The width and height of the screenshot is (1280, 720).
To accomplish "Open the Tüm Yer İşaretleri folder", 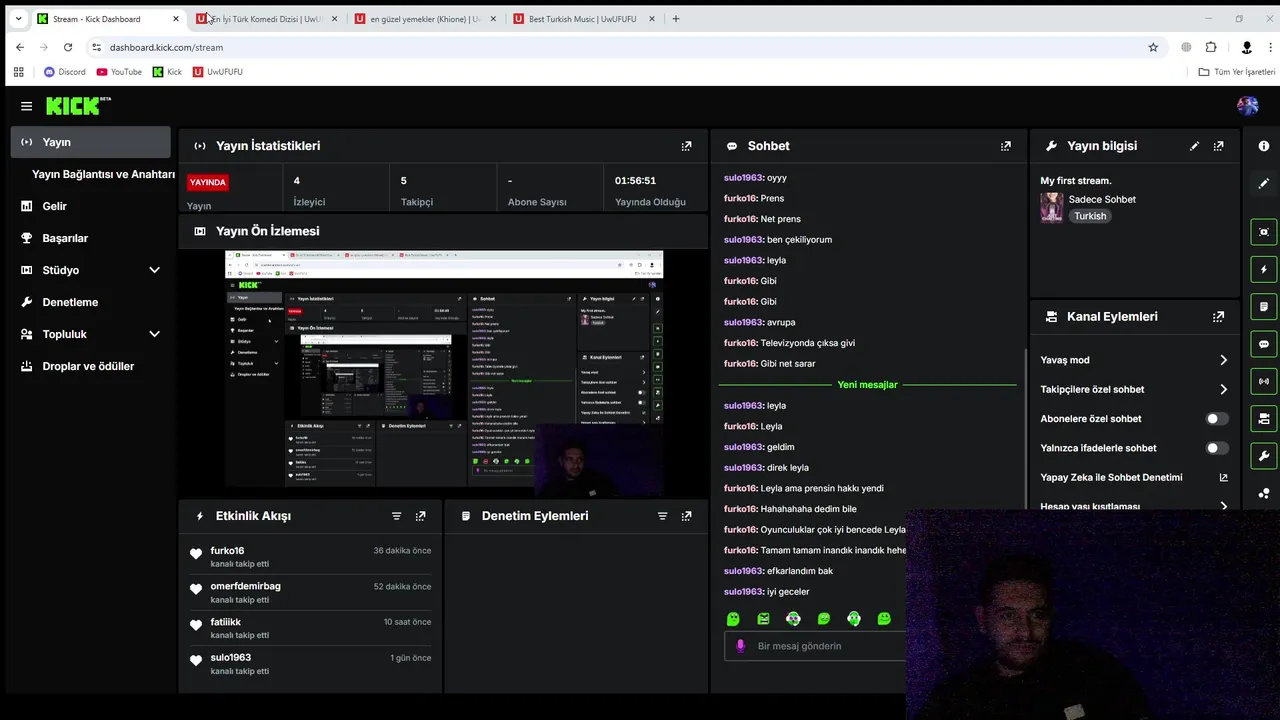I will [1237, 72].
